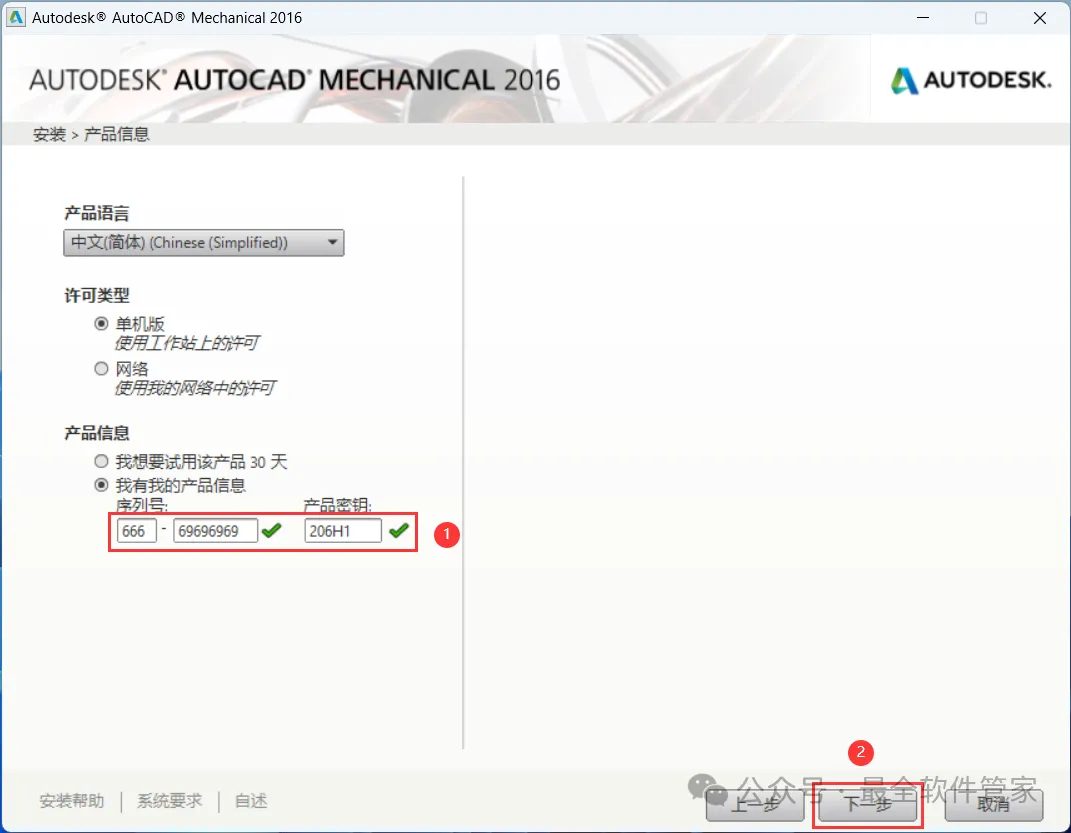Select the 网络 network license option
Viewport: 1071px width, 833px height.
point(101,369)
